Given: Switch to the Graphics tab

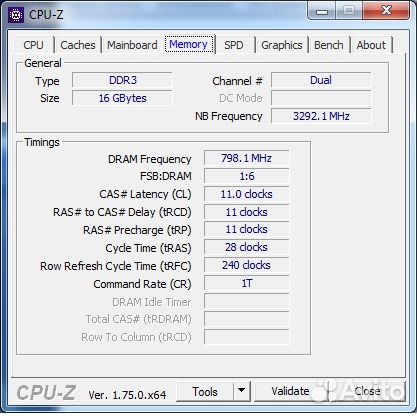Looking at the screenshot, I should pyautogui.click(x=282, y=45).
